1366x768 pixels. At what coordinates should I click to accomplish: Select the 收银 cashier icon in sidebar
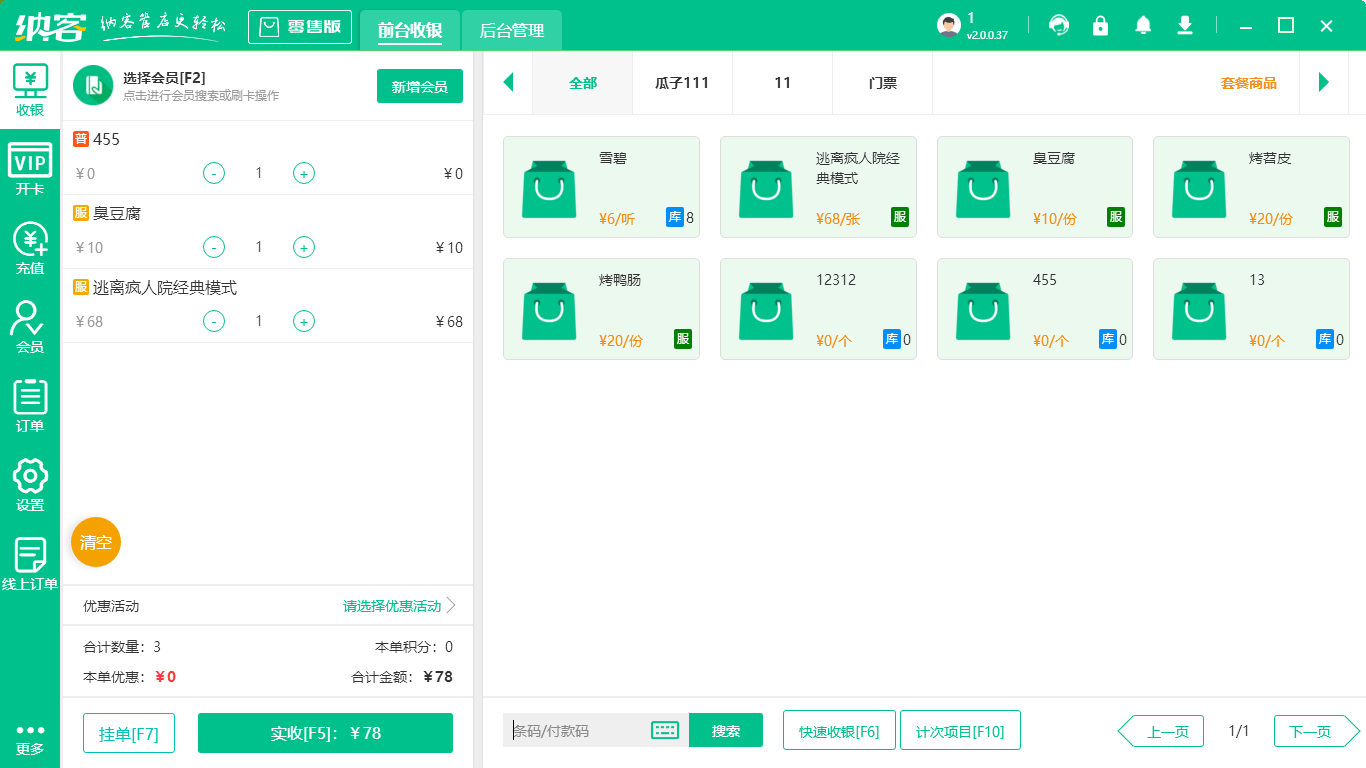click(x=30, y=90)
